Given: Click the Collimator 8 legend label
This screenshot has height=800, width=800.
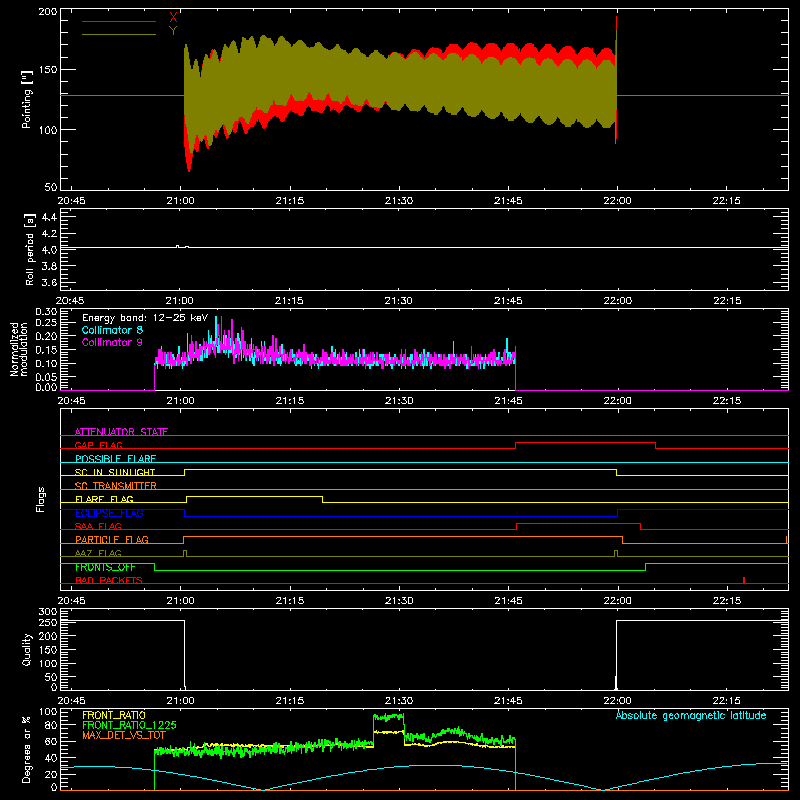Looking at the screenshot, I should (x=112, y=330).
